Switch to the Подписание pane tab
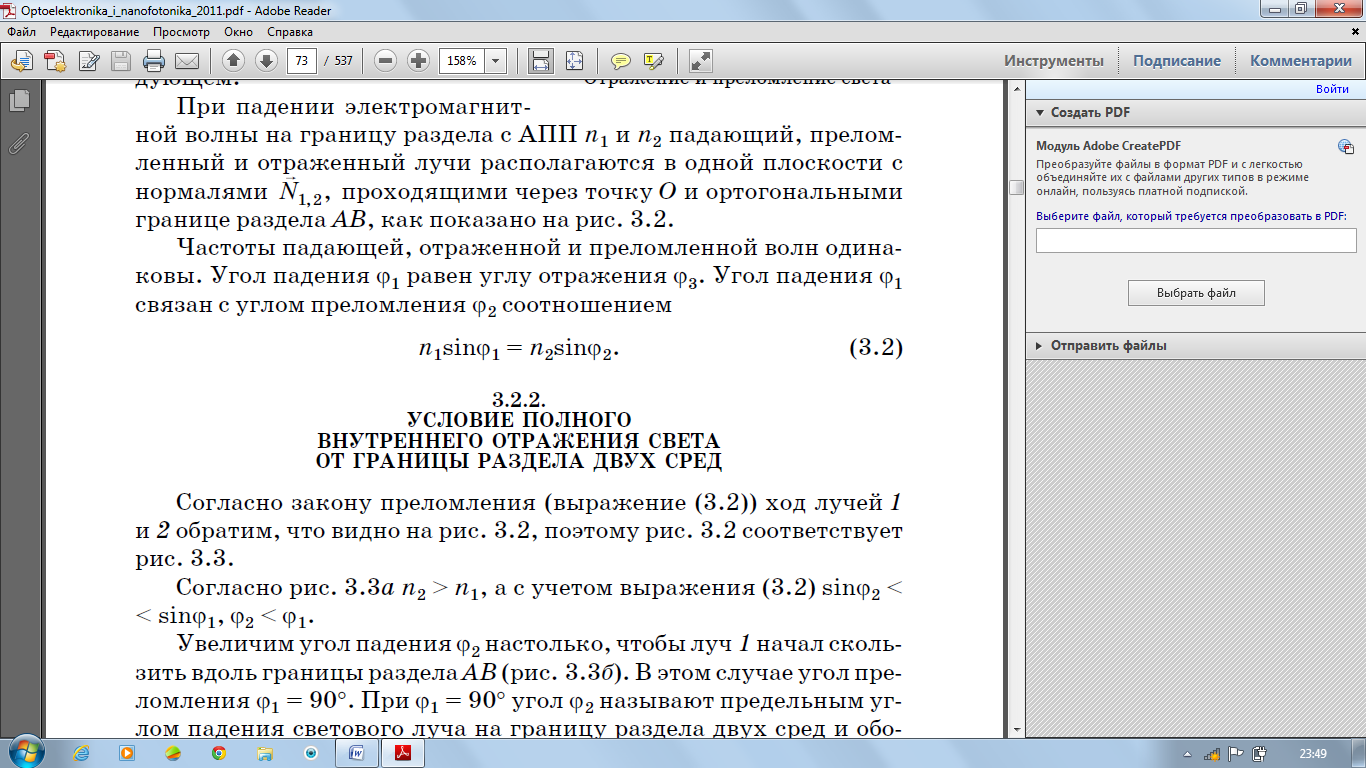This screenshot has height=768, width=1366. pos(1177,61)
